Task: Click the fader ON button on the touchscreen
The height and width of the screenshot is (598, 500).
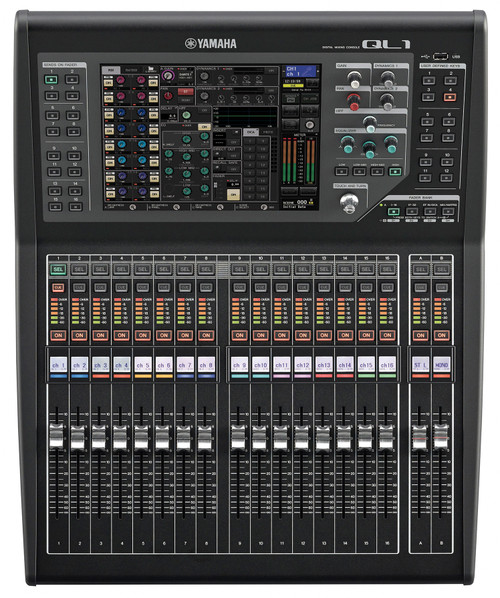Action: coord(233,195)
